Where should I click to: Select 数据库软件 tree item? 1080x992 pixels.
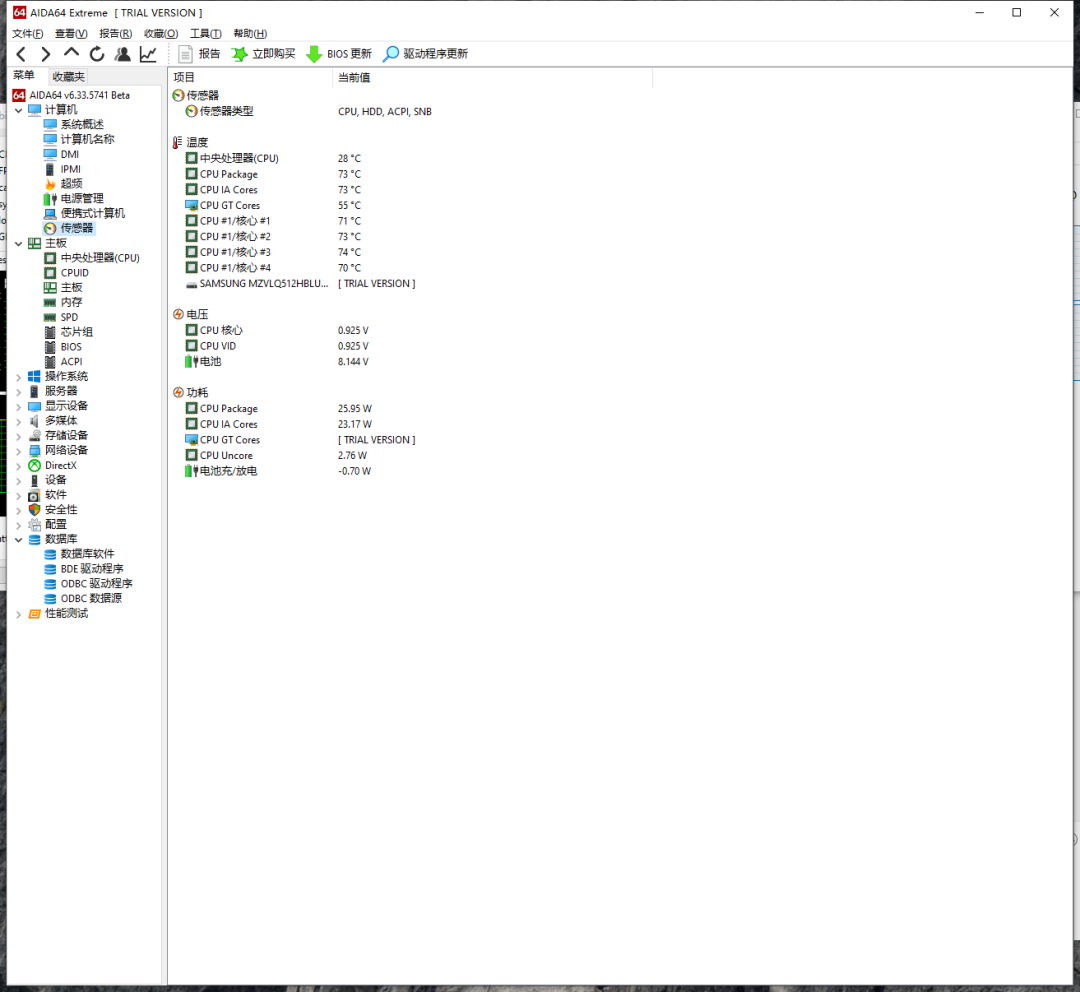click(87, 555)
